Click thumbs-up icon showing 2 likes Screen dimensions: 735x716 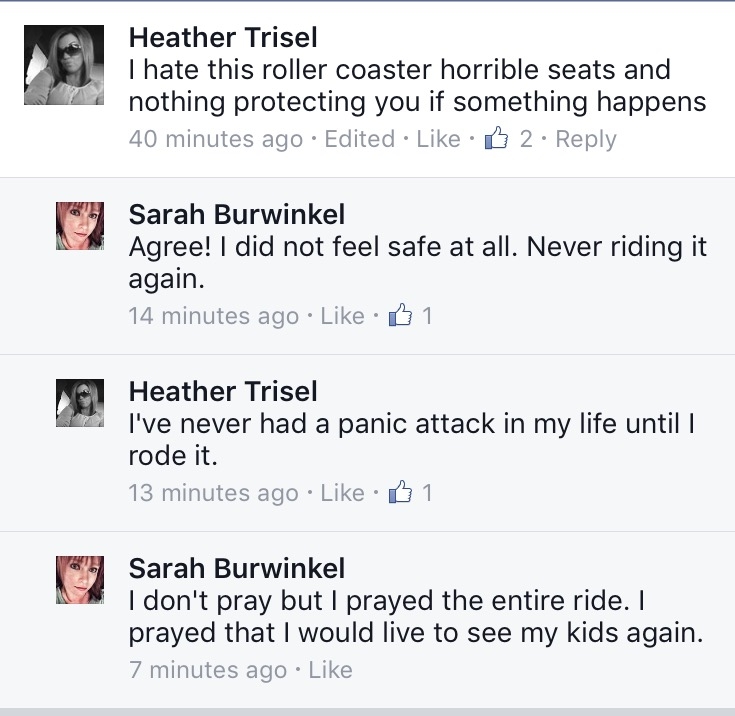click(x=496, y=139)
